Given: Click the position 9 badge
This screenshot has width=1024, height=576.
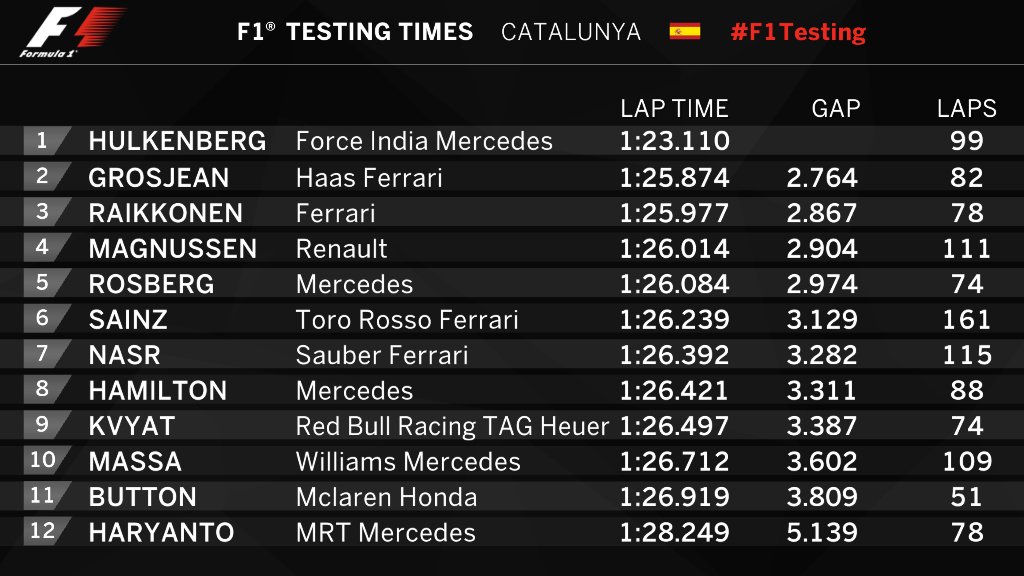Looking at the screenshot, I should [44, 425].
